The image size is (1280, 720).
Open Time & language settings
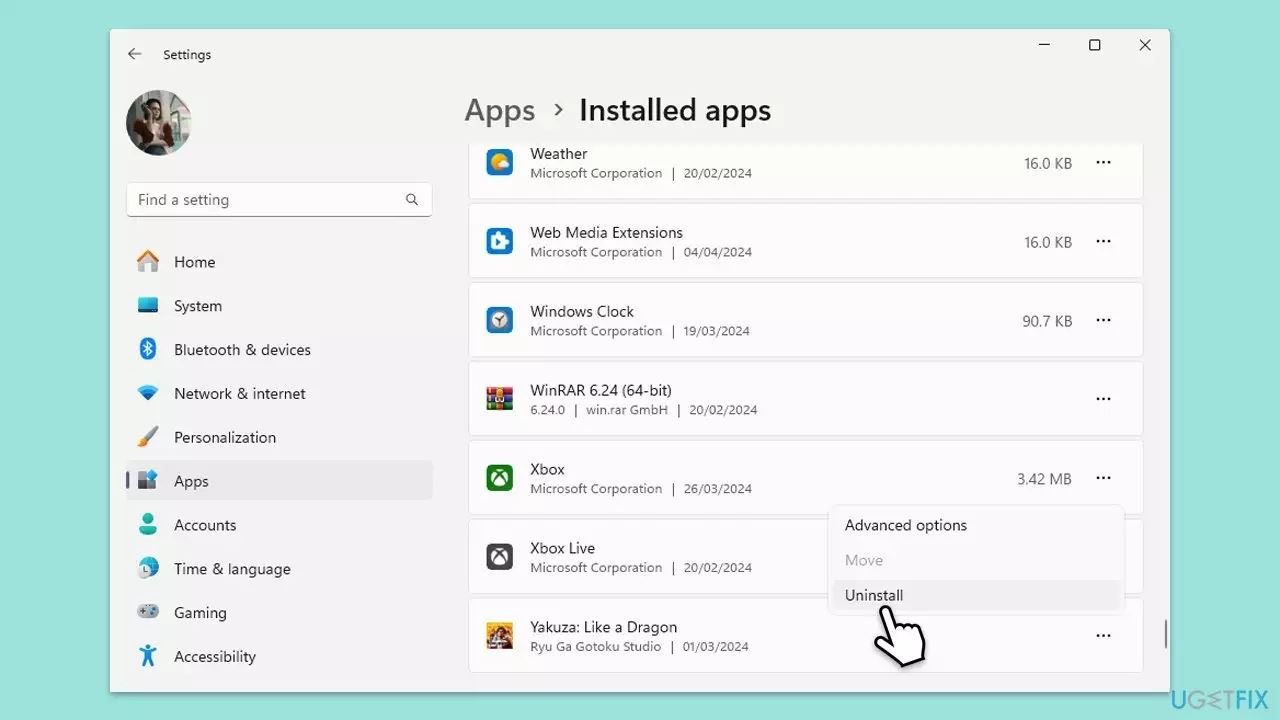coord(232,569)
